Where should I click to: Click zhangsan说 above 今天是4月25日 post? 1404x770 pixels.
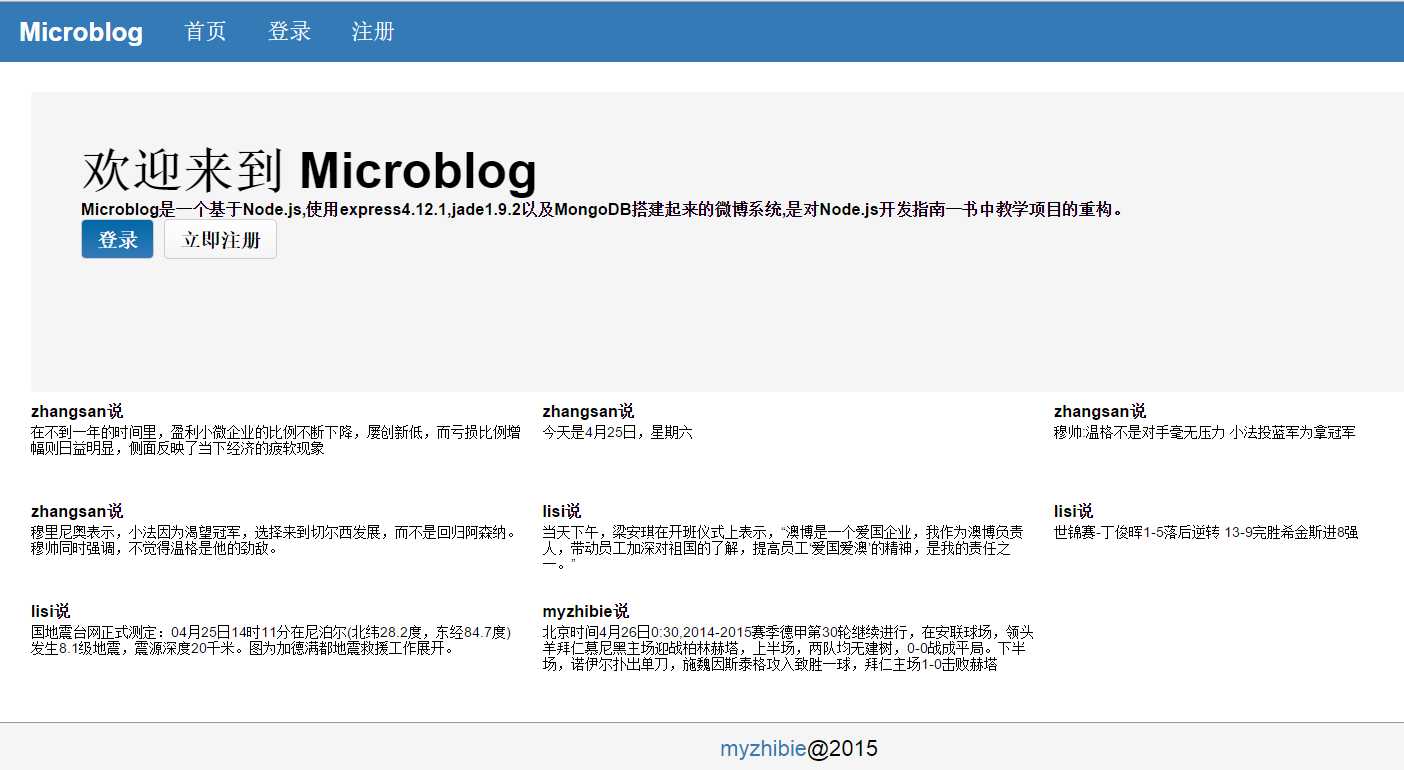tap(588, 411)
